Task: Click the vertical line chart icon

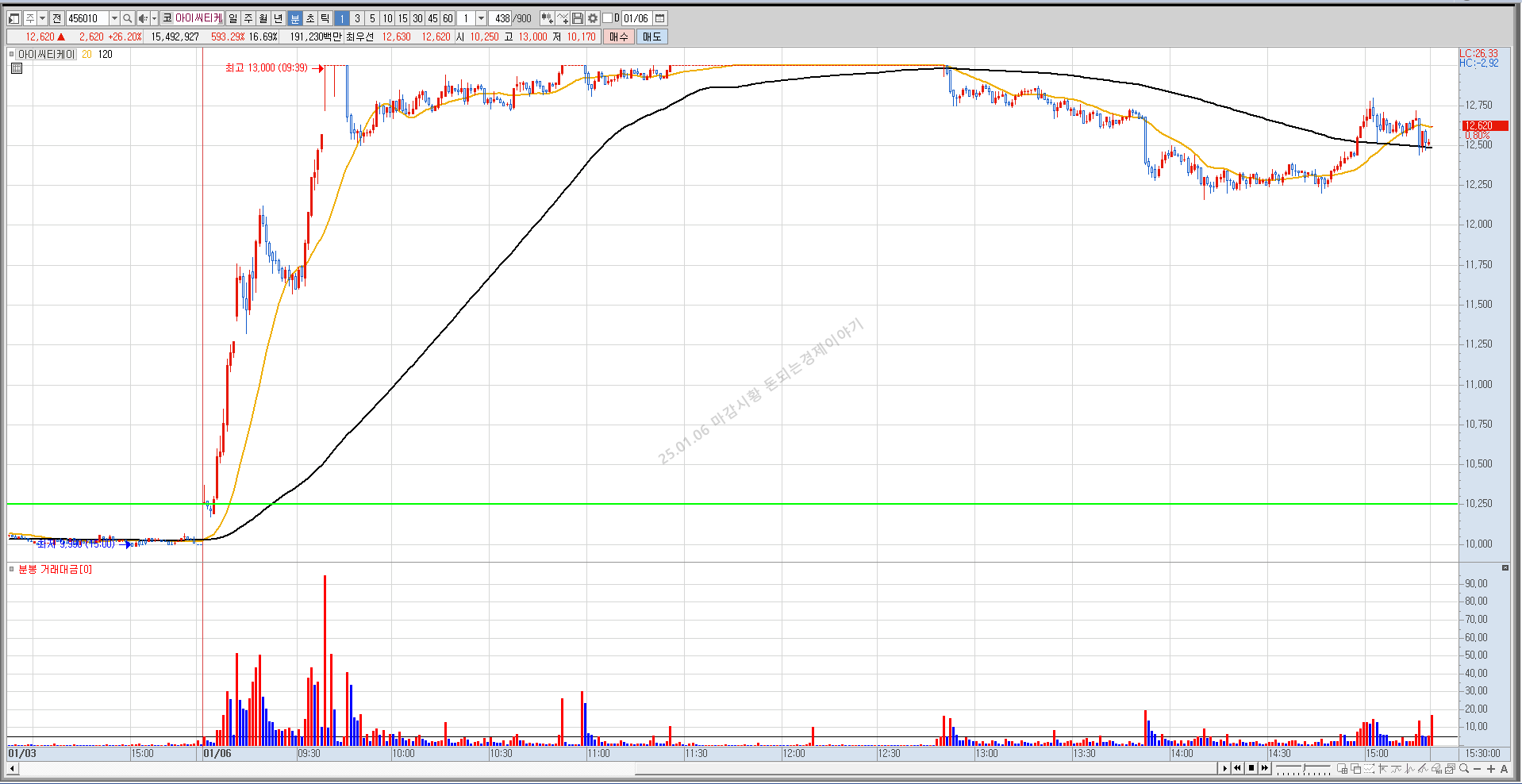Action: 1410,768
